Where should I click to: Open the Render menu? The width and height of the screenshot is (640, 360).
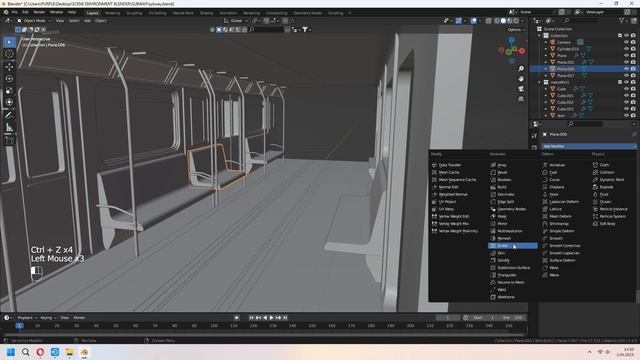tap(39, 13)
